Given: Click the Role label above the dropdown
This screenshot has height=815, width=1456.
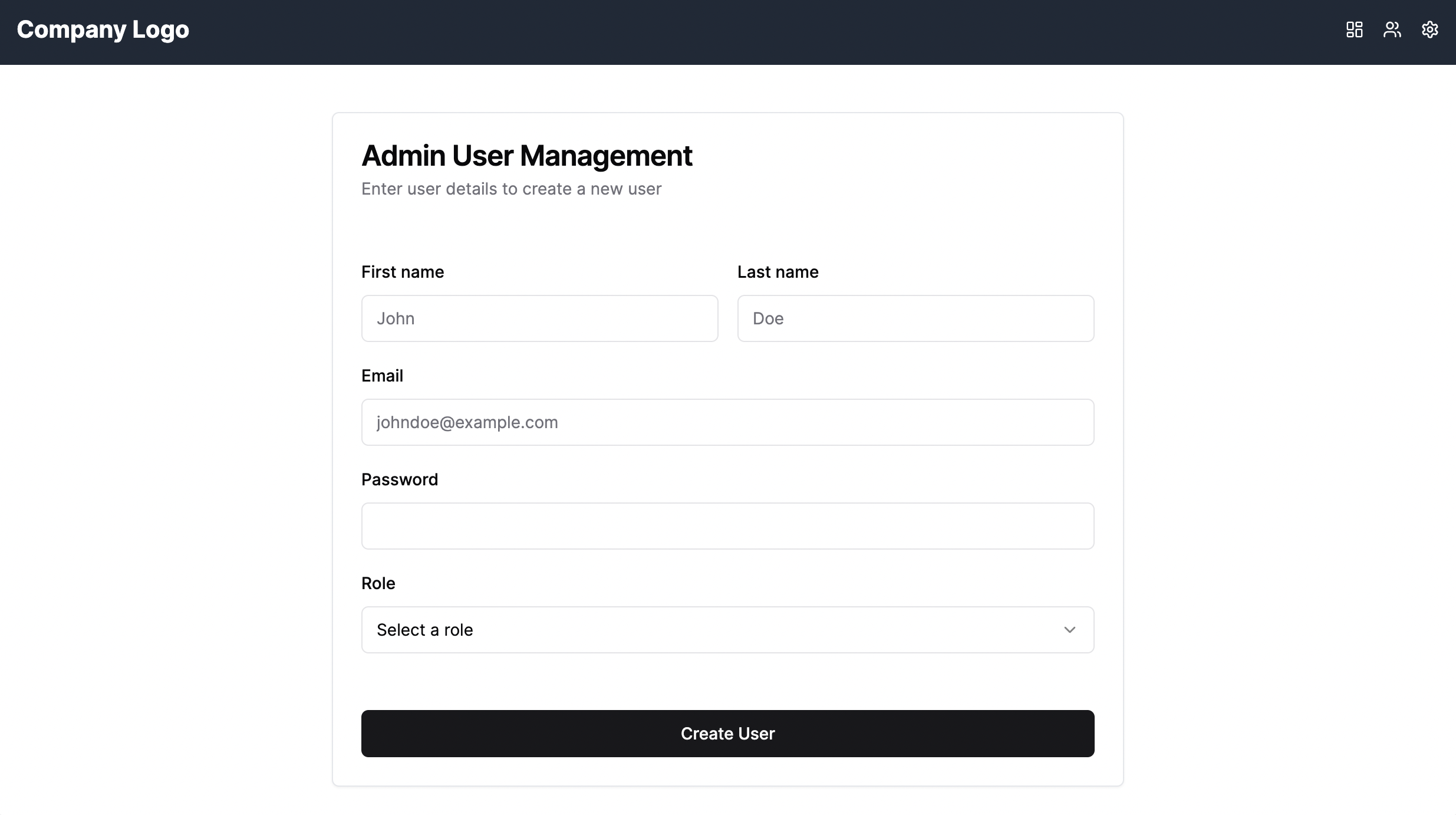Looking at the screenshot, I should coord(378,583).
